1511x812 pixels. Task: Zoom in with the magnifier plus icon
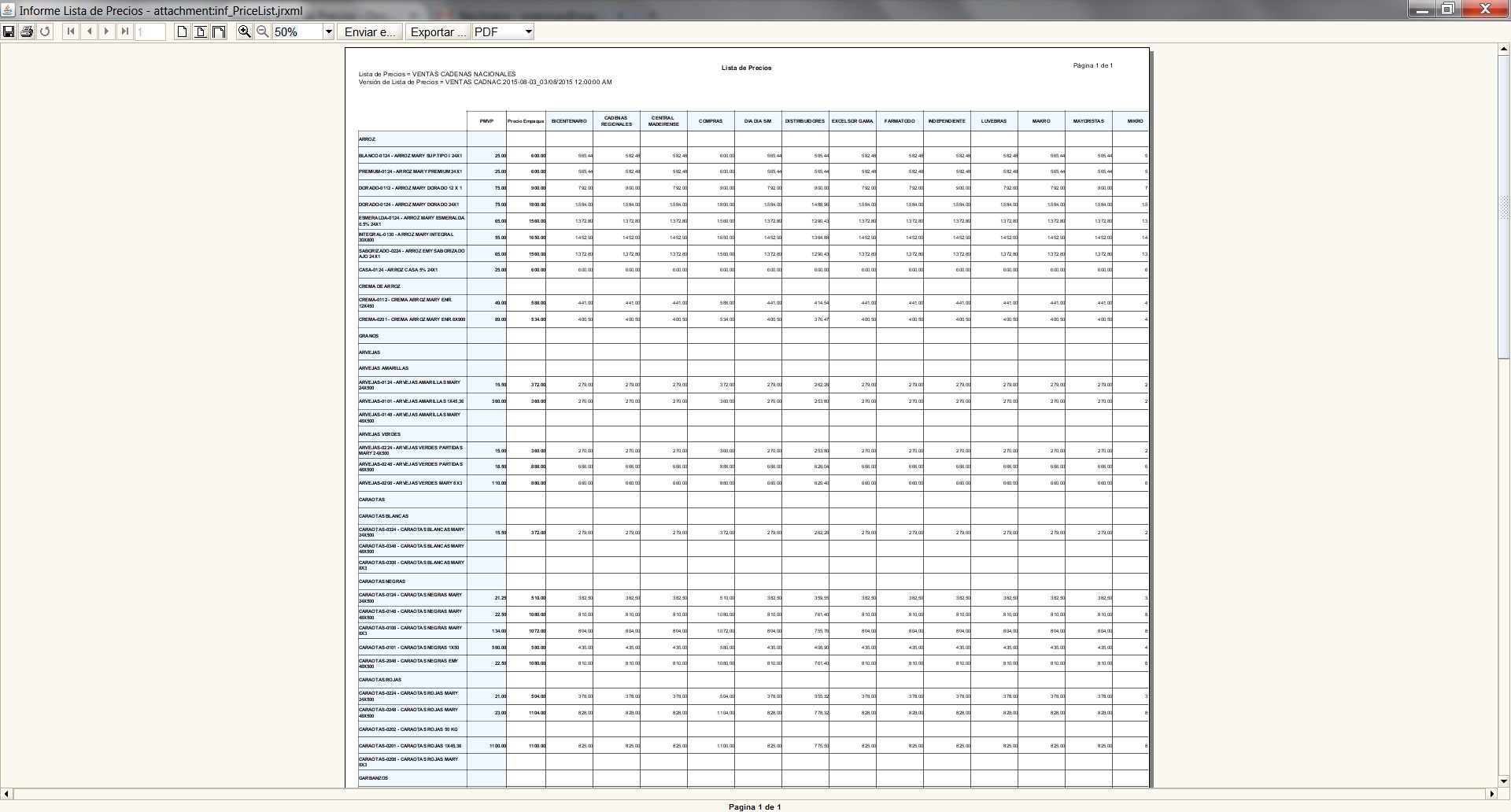(245, 31)
